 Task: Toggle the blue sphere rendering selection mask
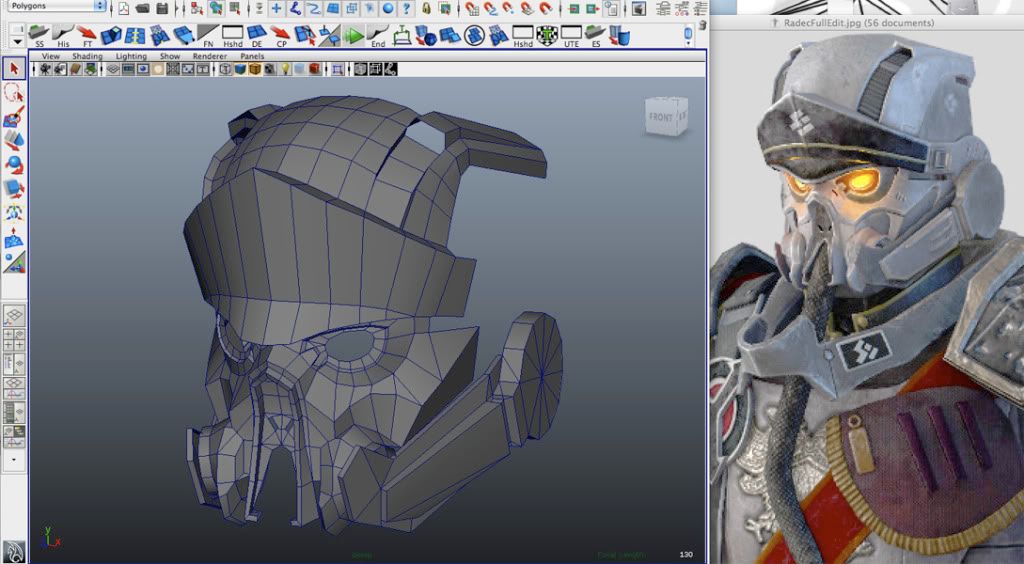pos(389,8)
